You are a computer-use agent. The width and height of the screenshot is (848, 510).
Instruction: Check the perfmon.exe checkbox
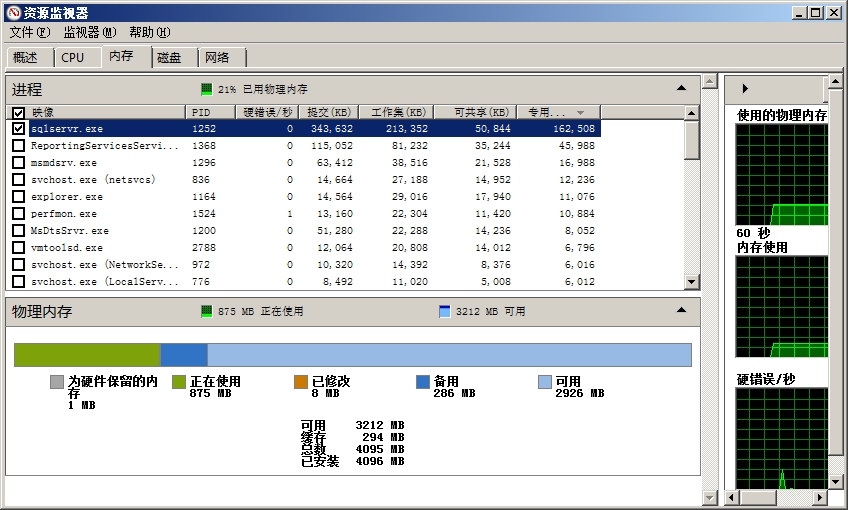coord(18,213)
